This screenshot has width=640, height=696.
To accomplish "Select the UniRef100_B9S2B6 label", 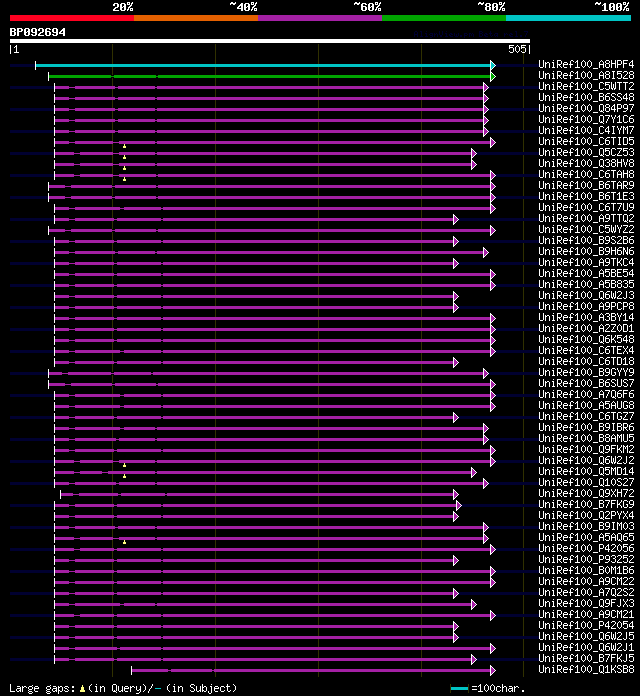I will (x=586, y=241).
